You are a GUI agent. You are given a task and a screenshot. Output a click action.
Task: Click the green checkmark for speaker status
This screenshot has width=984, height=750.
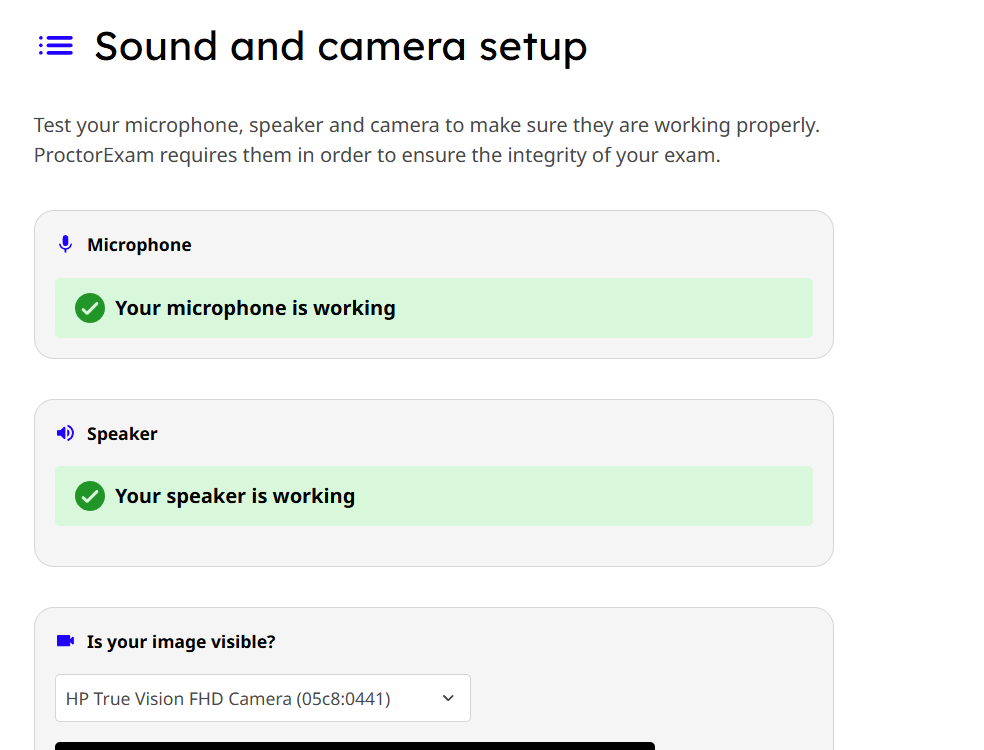click(x=90, y=496)
